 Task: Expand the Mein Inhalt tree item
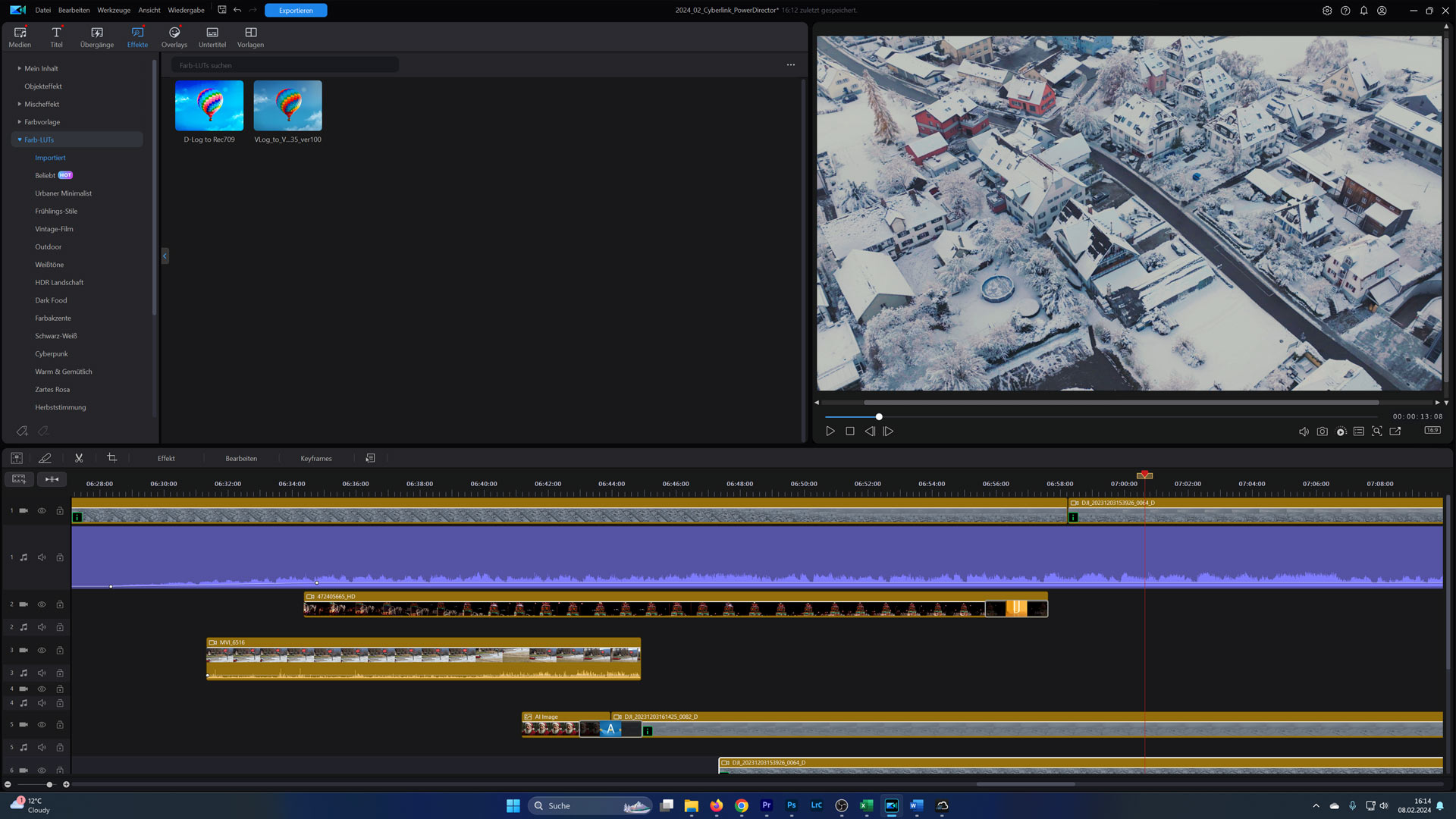(20, 68)
